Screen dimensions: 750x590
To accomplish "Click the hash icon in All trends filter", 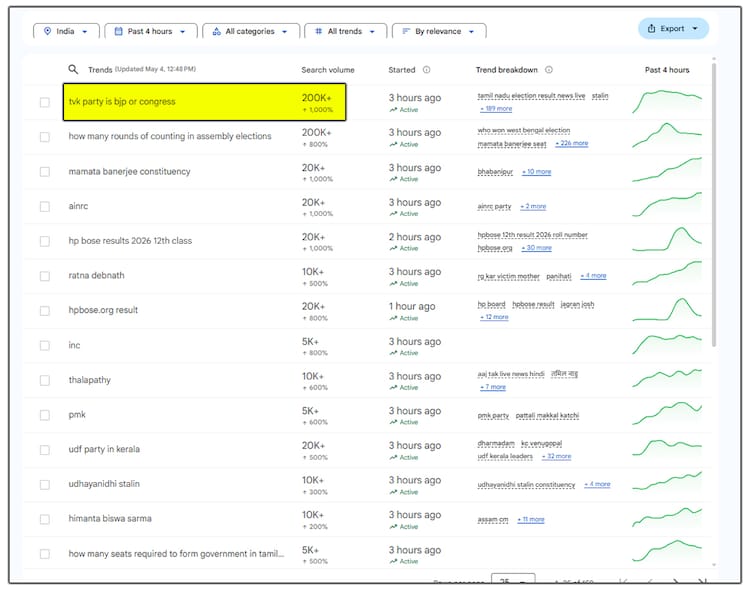I will (319, 31).
